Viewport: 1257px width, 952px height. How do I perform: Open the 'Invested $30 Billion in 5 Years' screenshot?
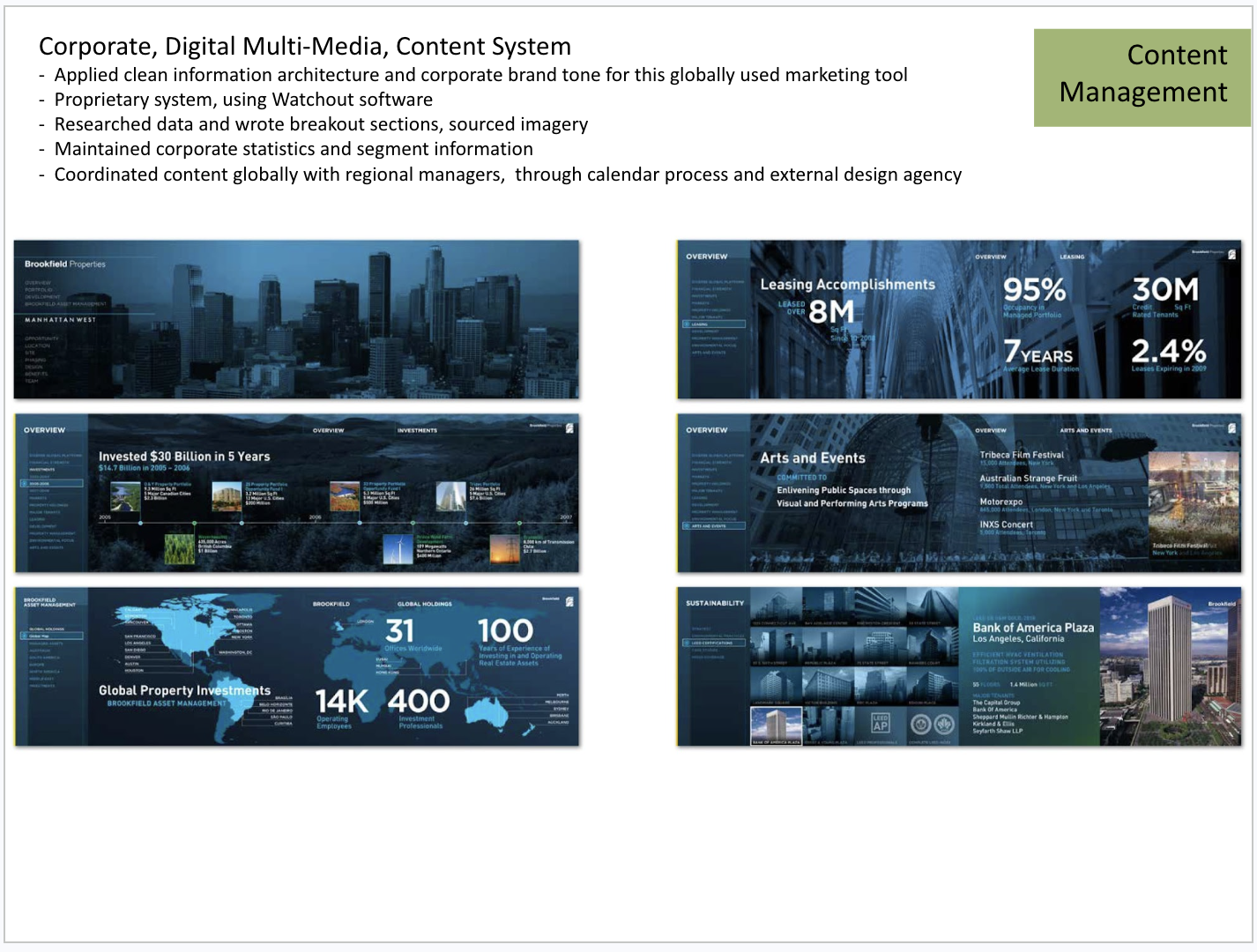pos(297,493)
